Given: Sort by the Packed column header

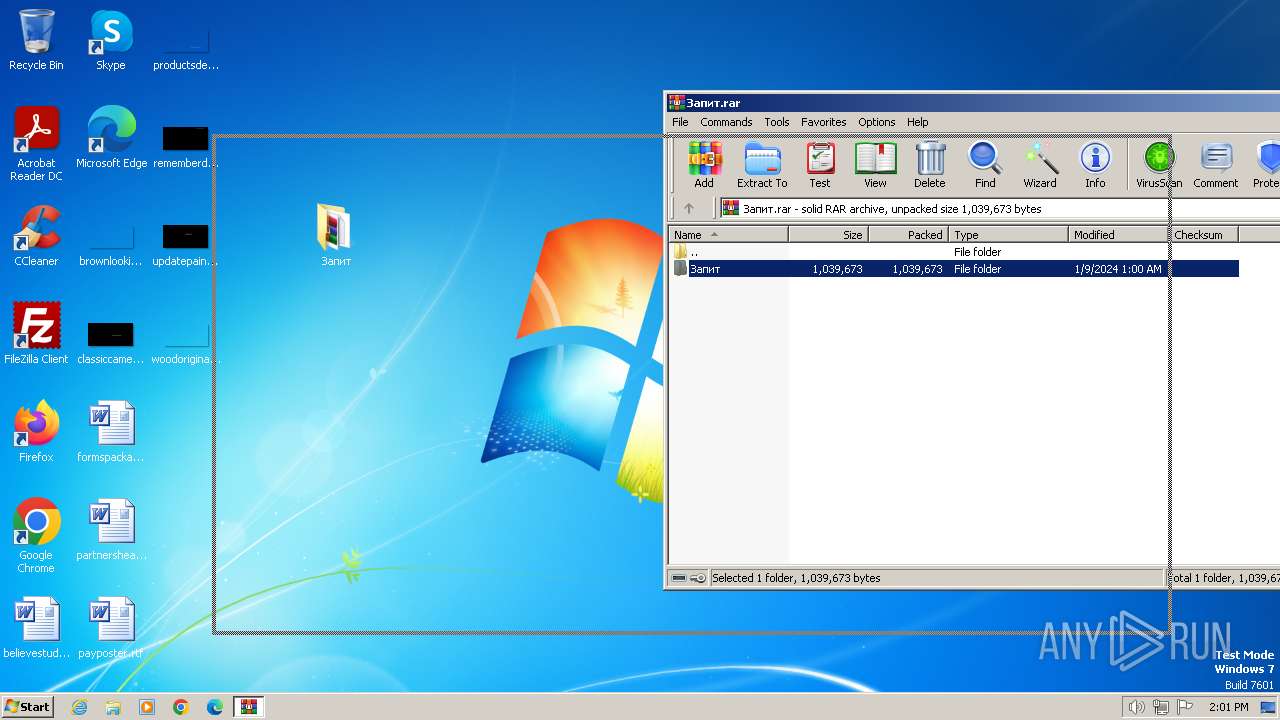Looking at the screenshot, I should coord(908,235).
